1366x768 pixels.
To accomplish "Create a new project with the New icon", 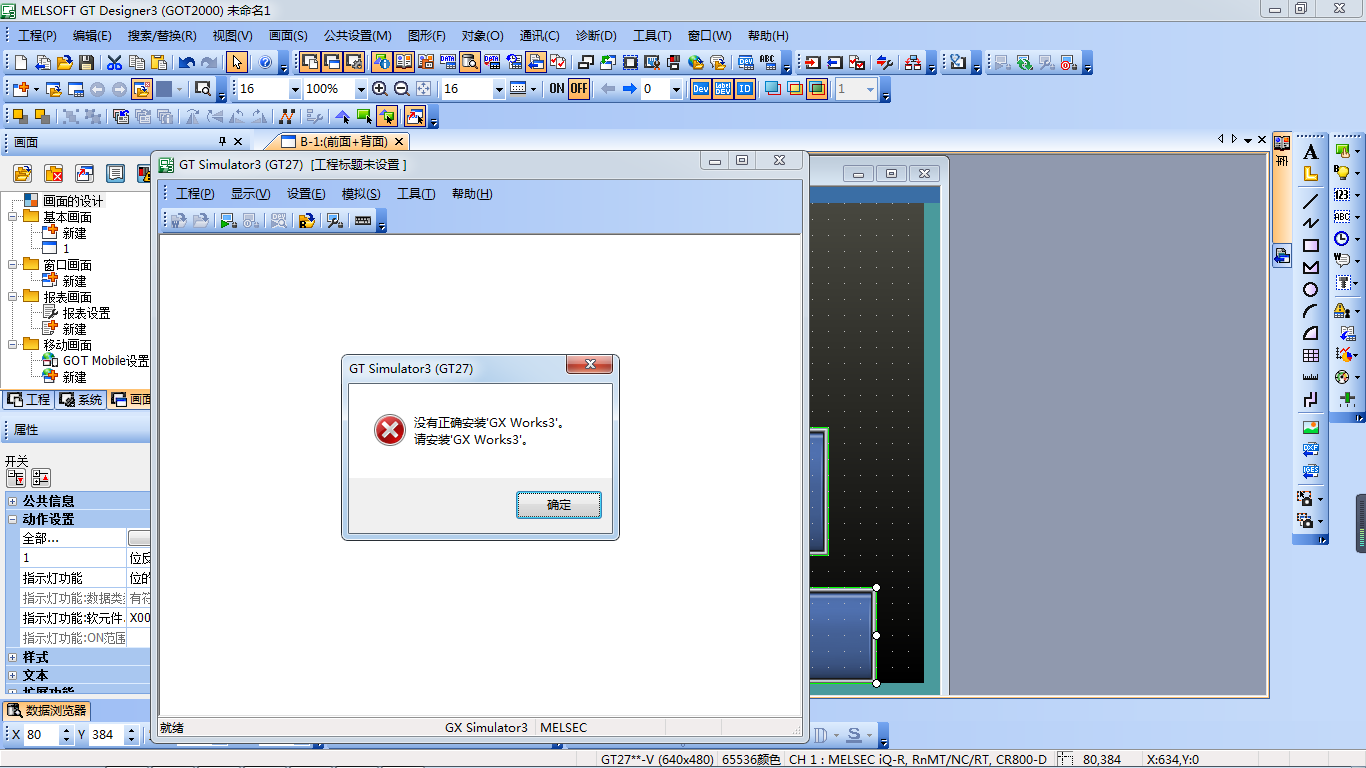I will coord(21,62).
